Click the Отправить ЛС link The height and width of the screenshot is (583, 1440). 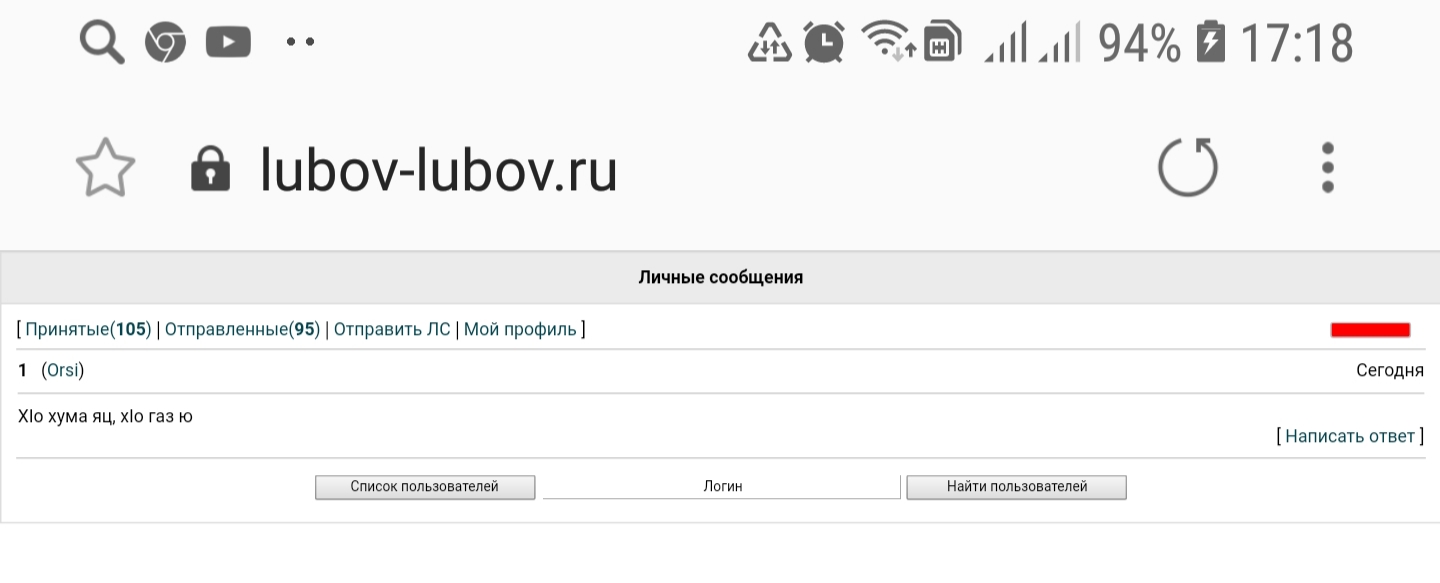[392, 329]
